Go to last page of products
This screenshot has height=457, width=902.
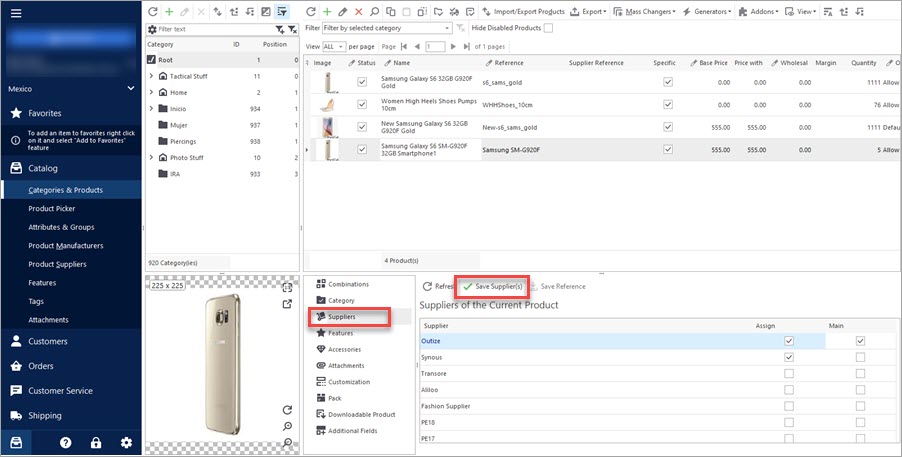click(x=466, y=47)
